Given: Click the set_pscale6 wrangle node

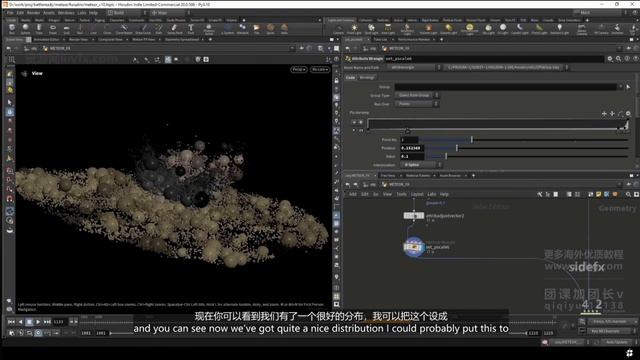Looking at the screenshot, I should 413,247.
